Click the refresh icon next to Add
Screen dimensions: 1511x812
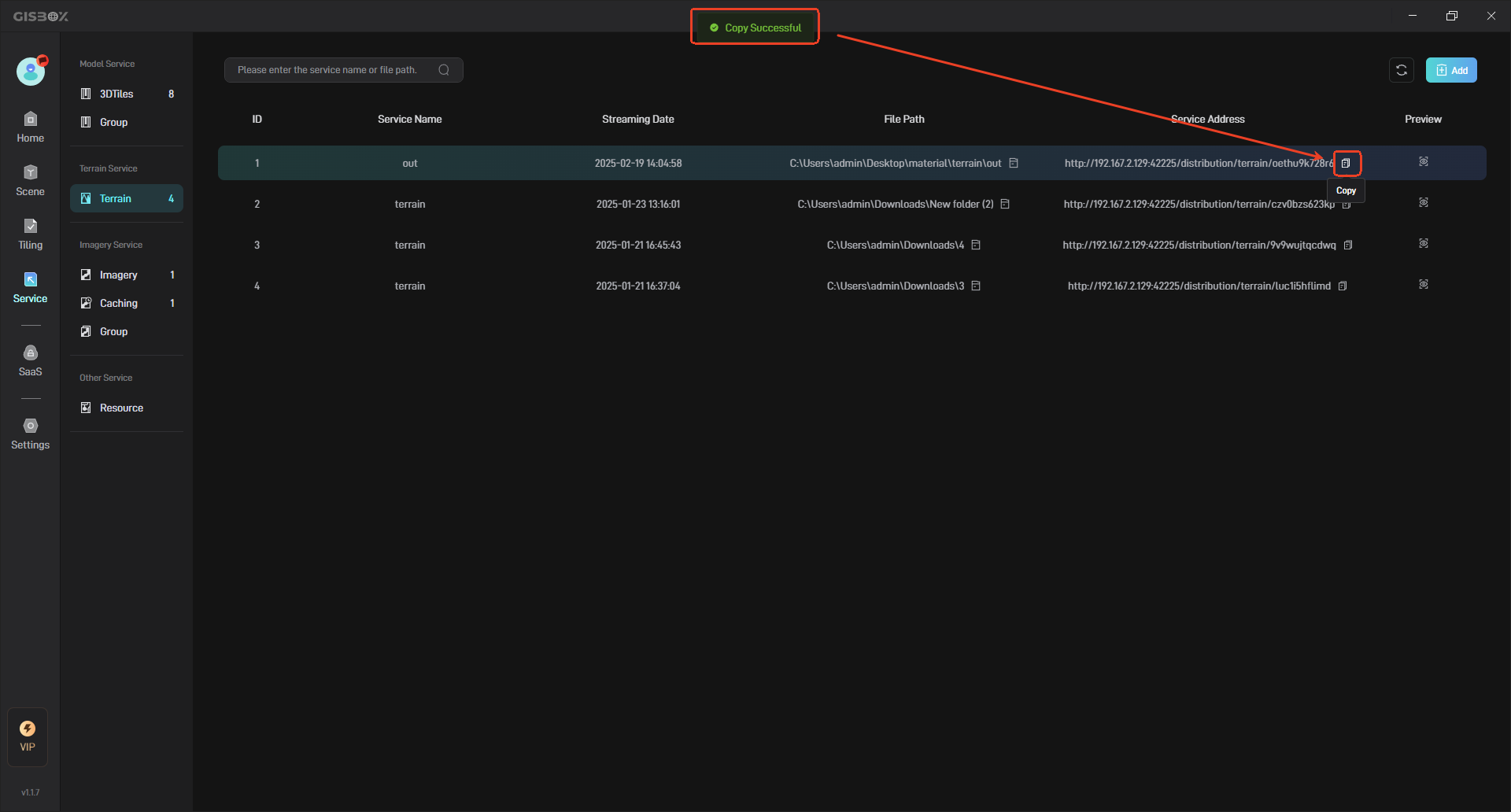pos(1401,70)
